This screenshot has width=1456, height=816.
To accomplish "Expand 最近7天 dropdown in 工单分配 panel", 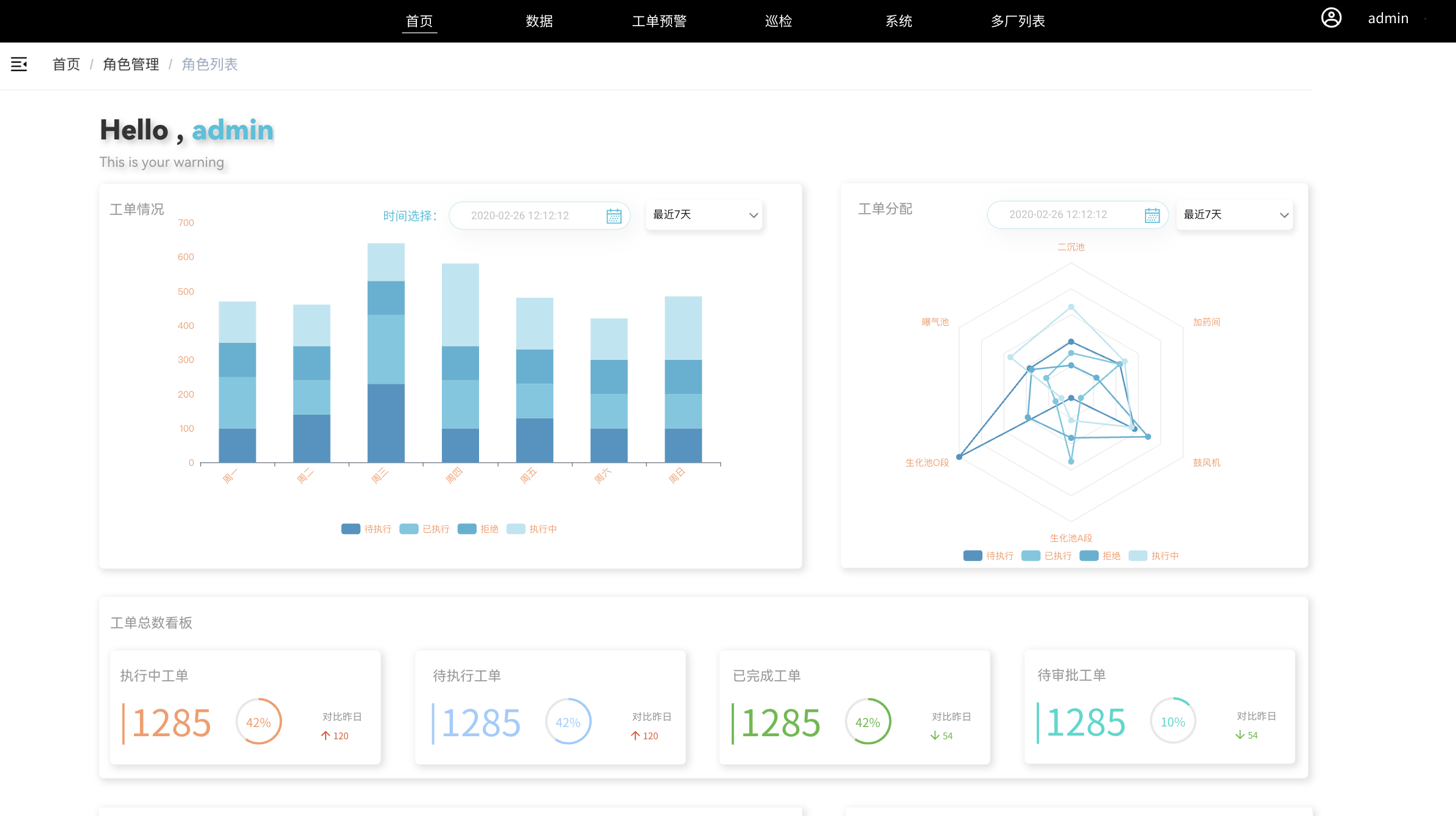I will tap(1235, 215).
